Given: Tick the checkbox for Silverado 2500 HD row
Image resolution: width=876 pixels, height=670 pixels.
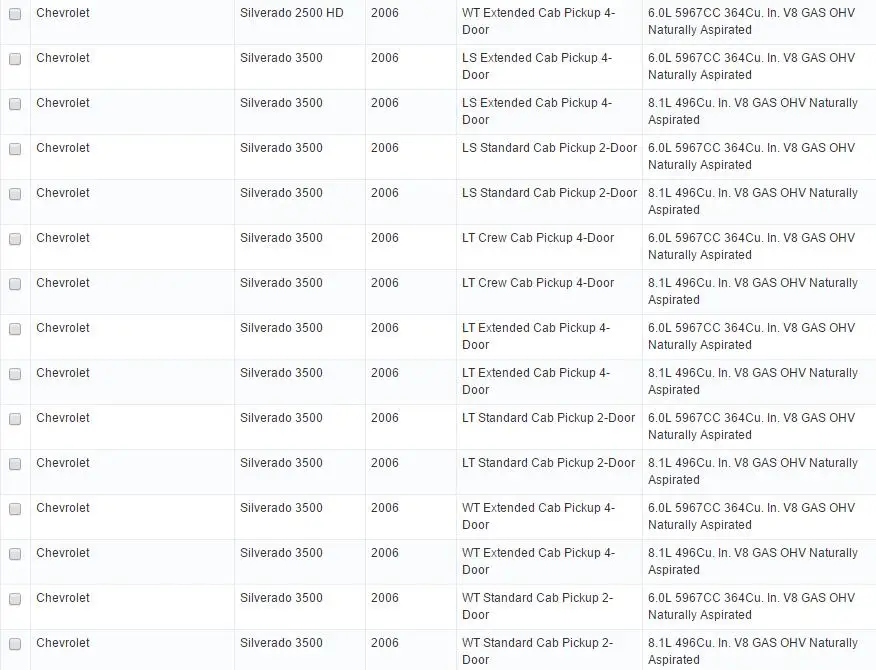Looking at the screenshot, I should (15, 14).
